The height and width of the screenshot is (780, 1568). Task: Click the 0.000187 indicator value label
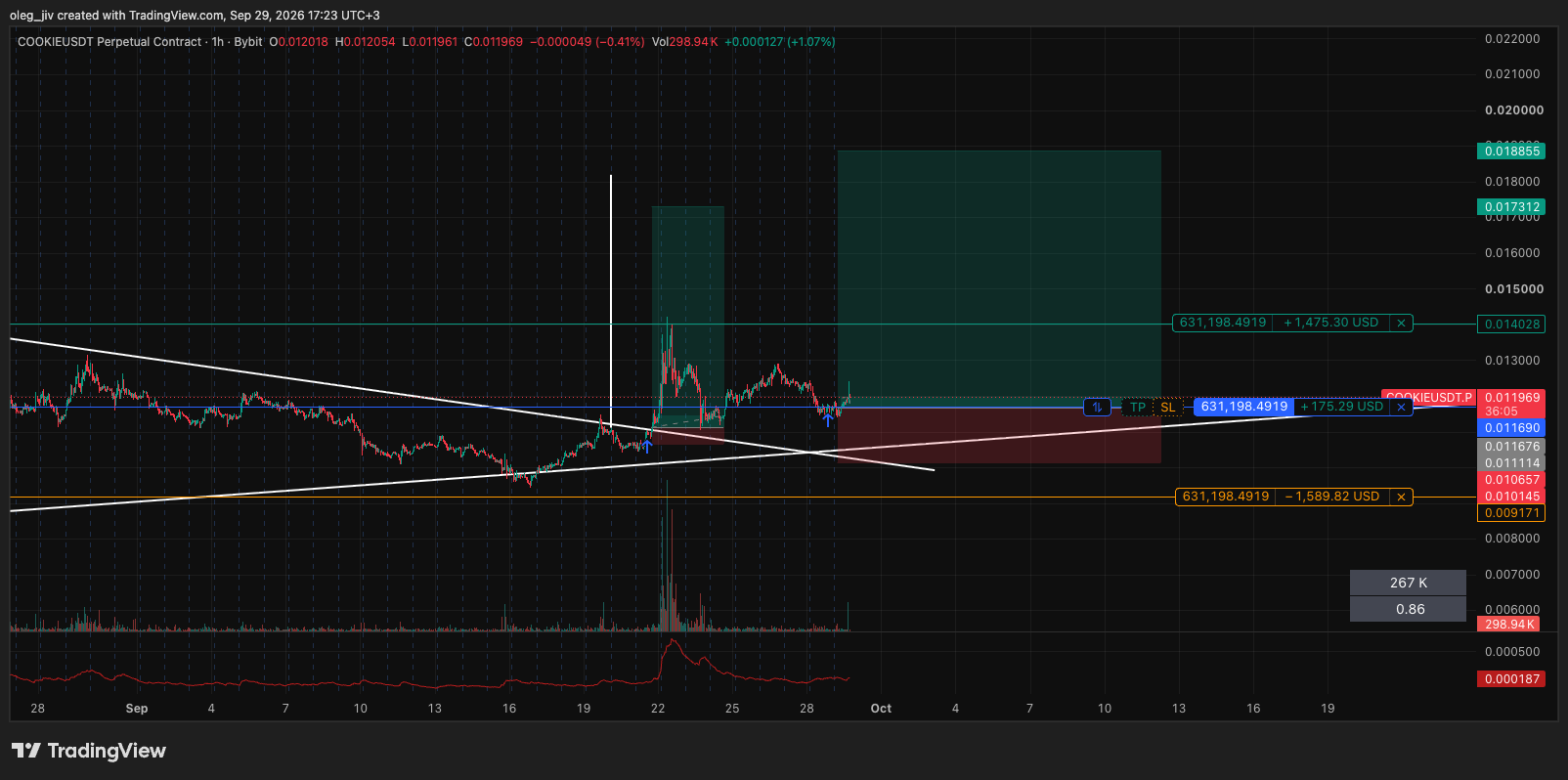1511,679
